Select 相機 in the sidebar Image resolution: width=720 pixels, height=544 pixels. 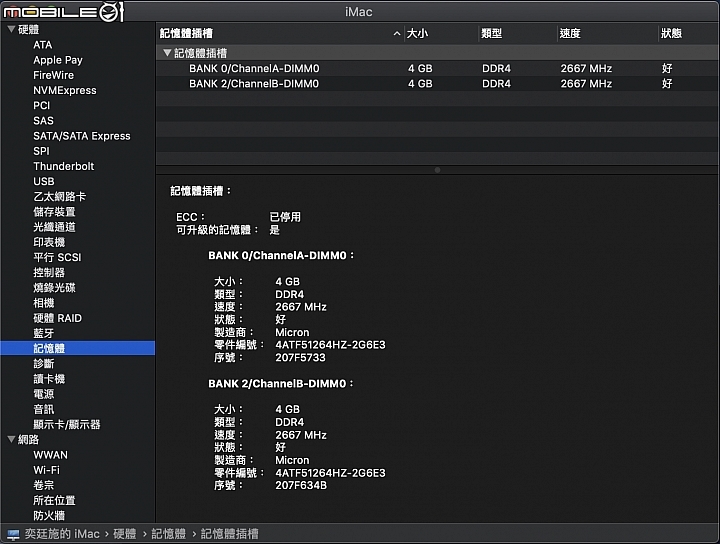(44, 303)
